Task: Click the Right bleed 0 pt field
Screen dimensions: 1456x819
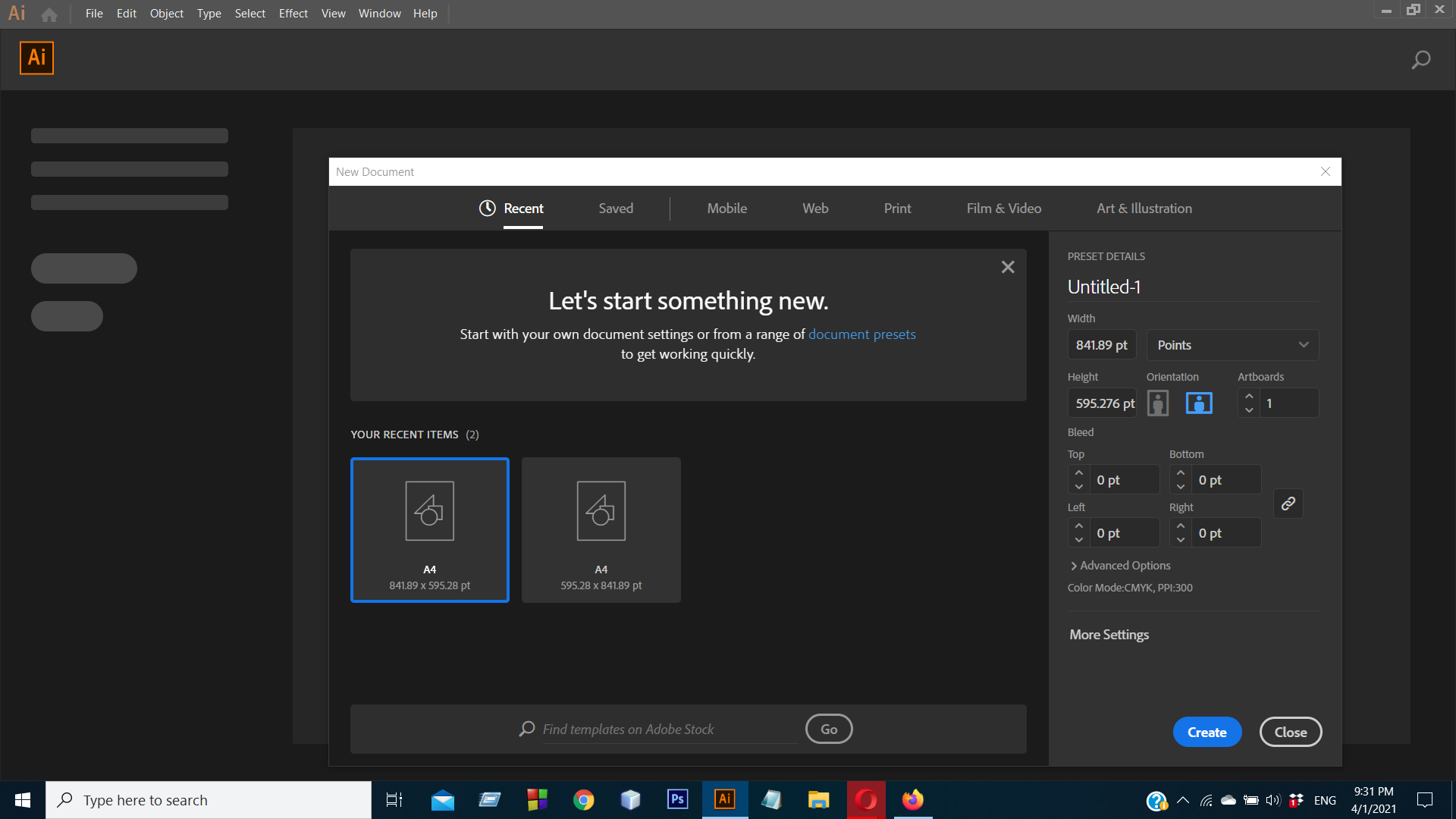Action: pyautogui.click(x=1225, y=533)
